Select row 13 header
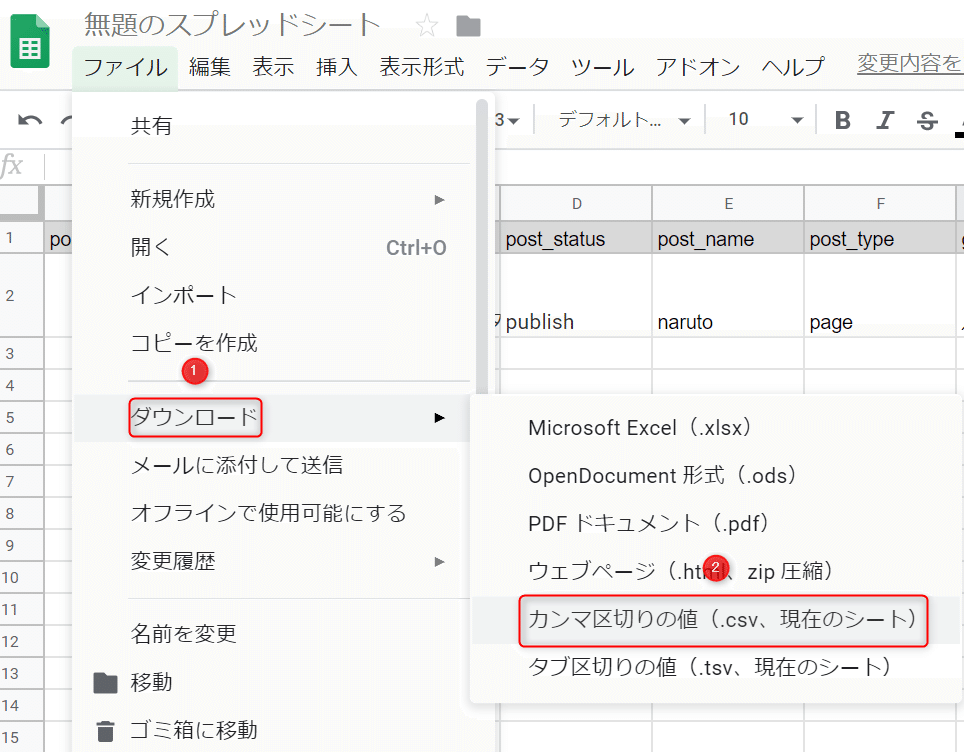Screen dimensions: 964x752 click(22, 673)
